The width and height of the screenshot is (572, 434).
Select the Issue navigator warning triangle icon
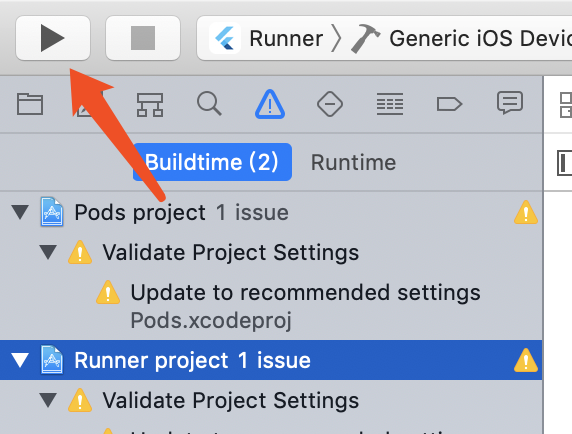click(x=270, y=104)
